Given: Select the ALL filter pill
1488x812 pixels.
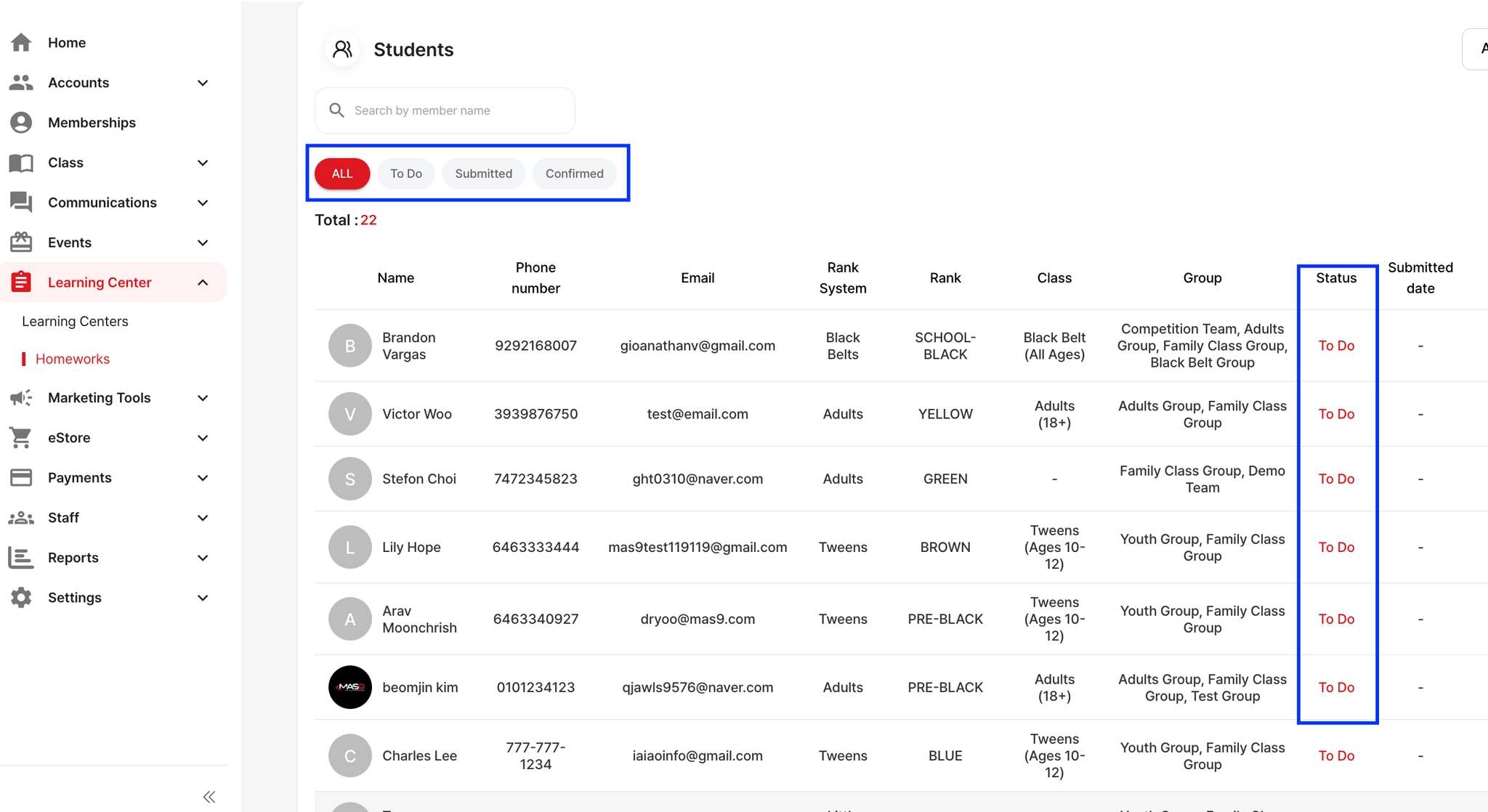Looking at the screenshot, I should tap(342, 174).
